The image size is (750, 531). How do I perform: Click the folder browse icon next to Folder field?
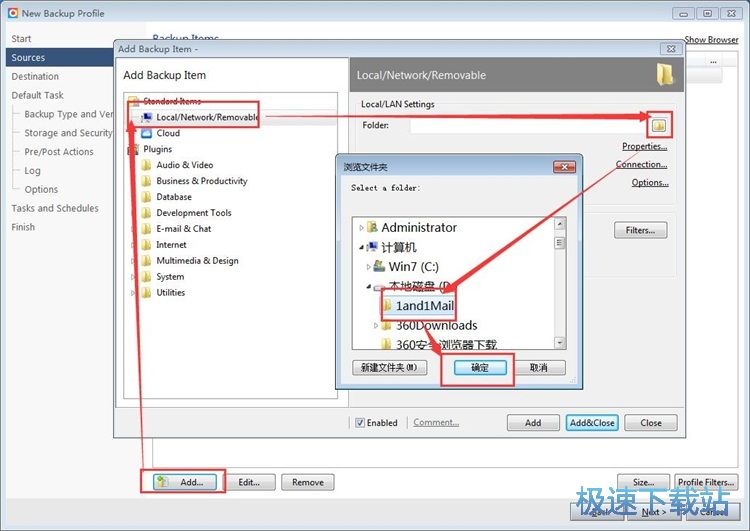(659, 125)
